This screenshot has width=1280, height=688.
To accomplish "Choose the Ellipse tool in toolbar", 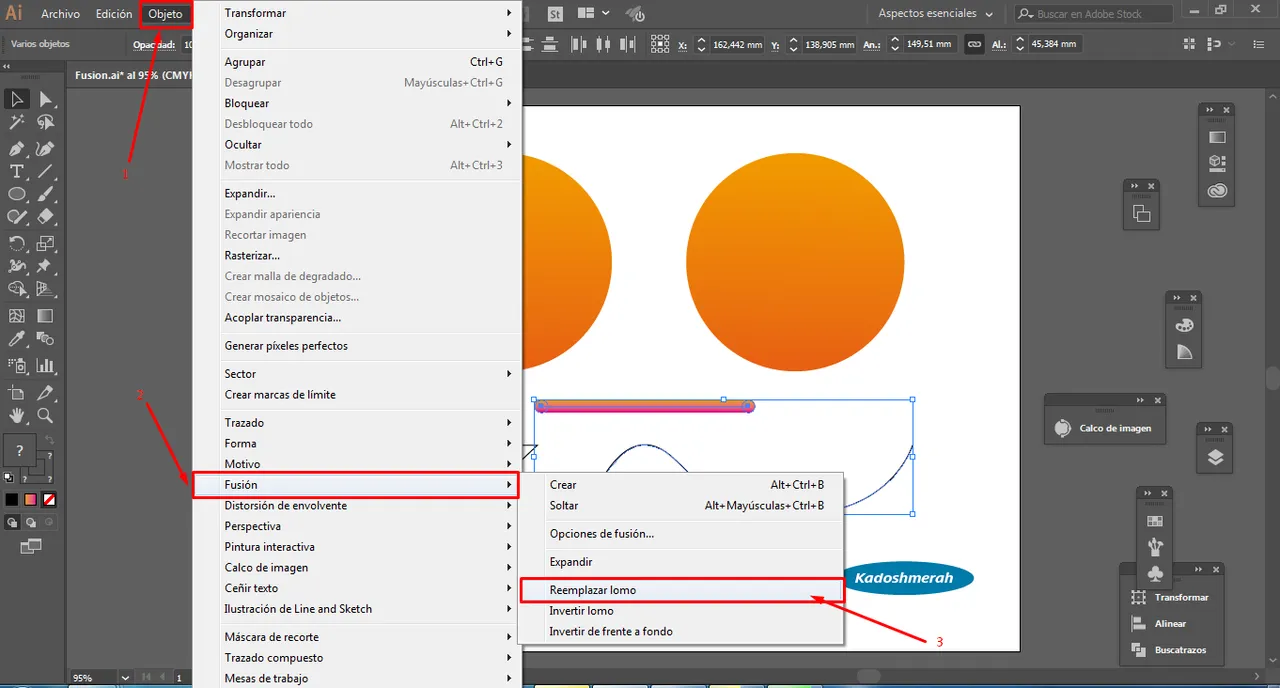I will (x=17, y=194).
